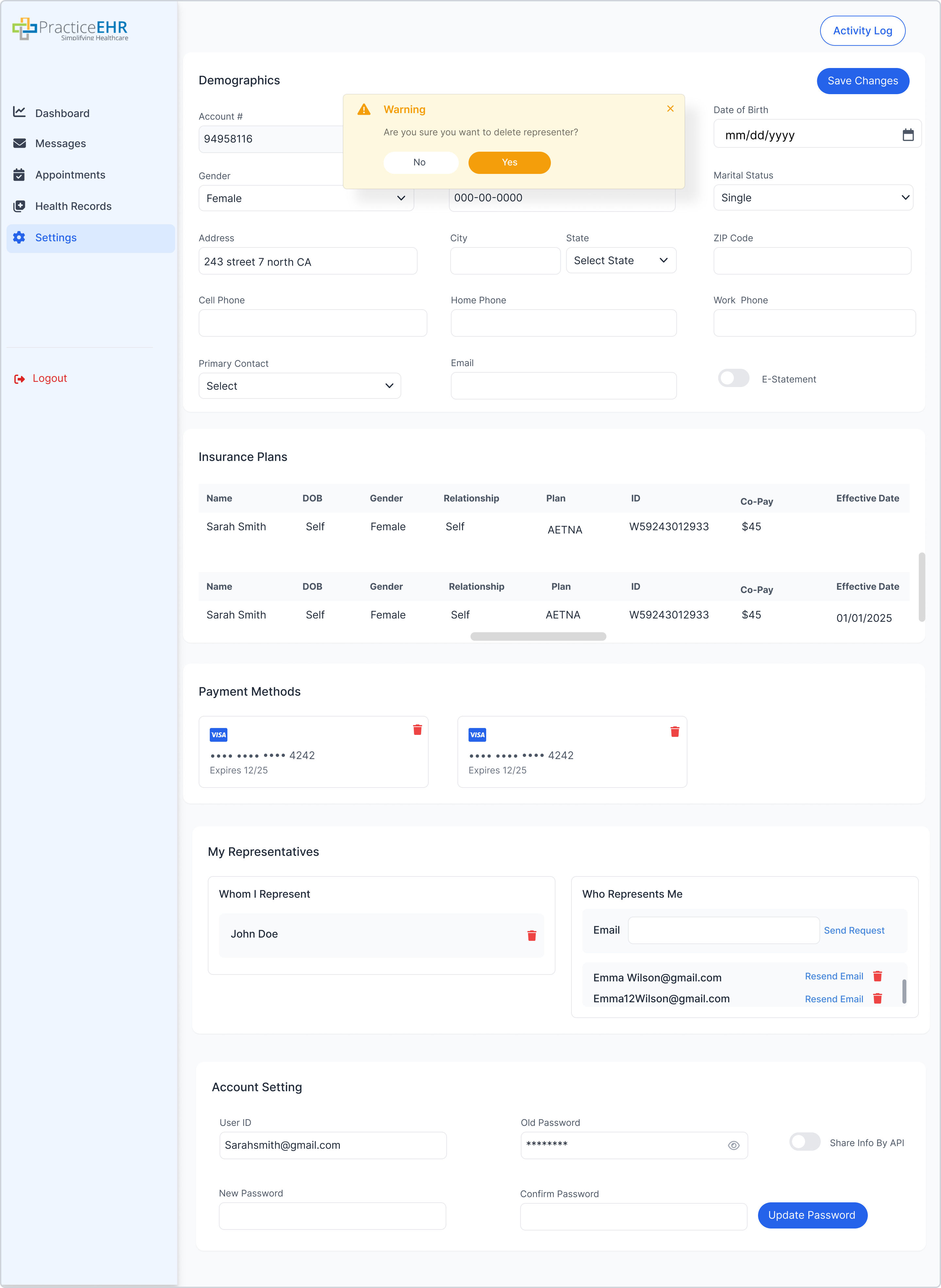941x1288 pixels.
Task: Go to Health Records in sidebar
Action: pos(73,206)
